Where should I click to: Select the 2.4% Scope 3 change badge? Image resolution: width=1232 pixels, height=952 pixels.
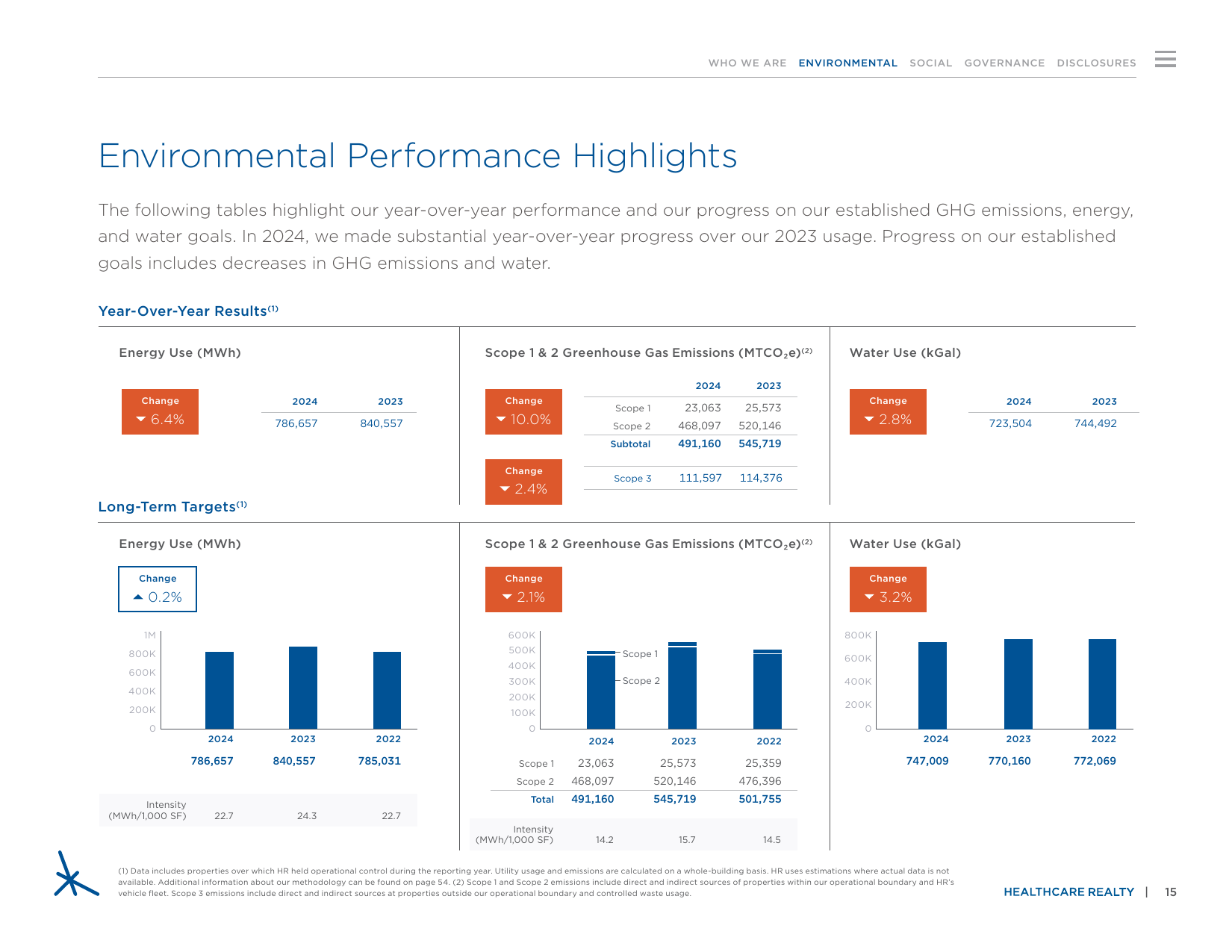click(x=523, y=482)
